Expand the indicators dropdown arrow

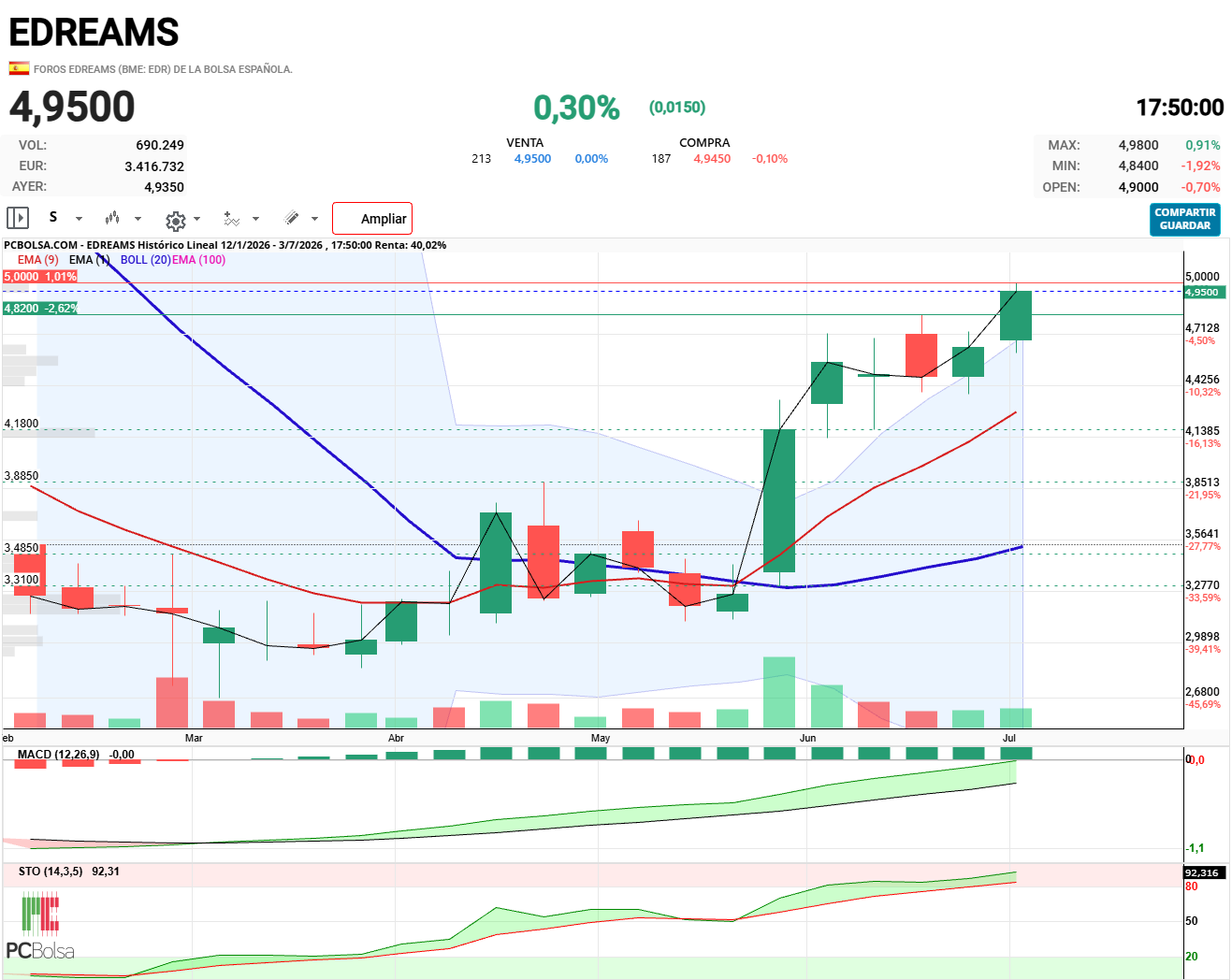tap(255, 219)
